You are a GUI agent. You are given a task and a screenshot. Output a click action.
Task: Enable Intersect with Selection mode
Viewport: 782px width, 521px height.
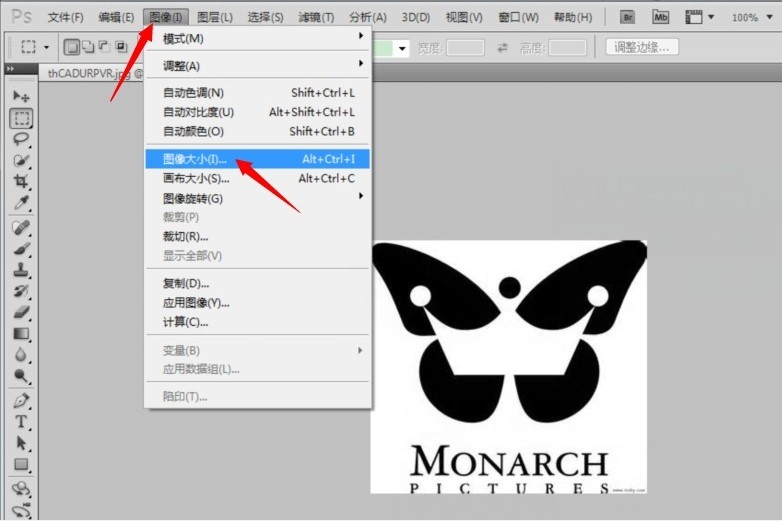(121, 47)
